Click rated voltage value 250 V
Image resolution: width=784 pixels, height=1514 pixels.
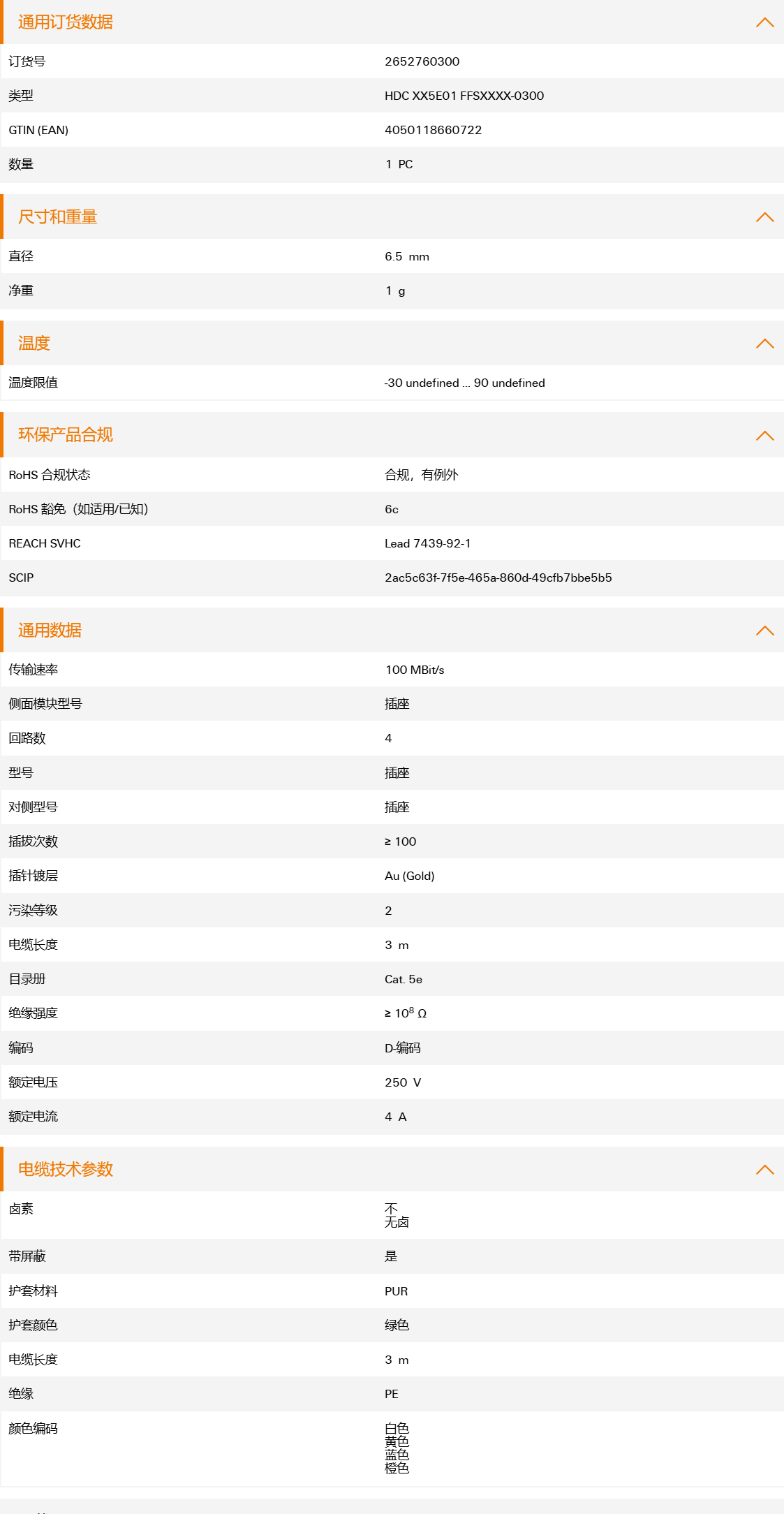(403, 1082)
